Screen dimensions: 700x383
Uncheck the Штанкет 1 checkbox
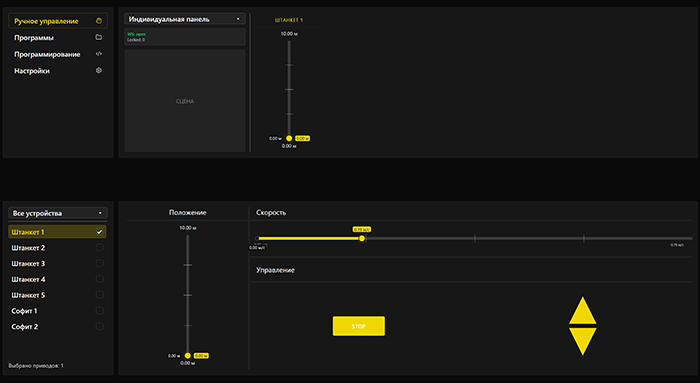(100, 232)
